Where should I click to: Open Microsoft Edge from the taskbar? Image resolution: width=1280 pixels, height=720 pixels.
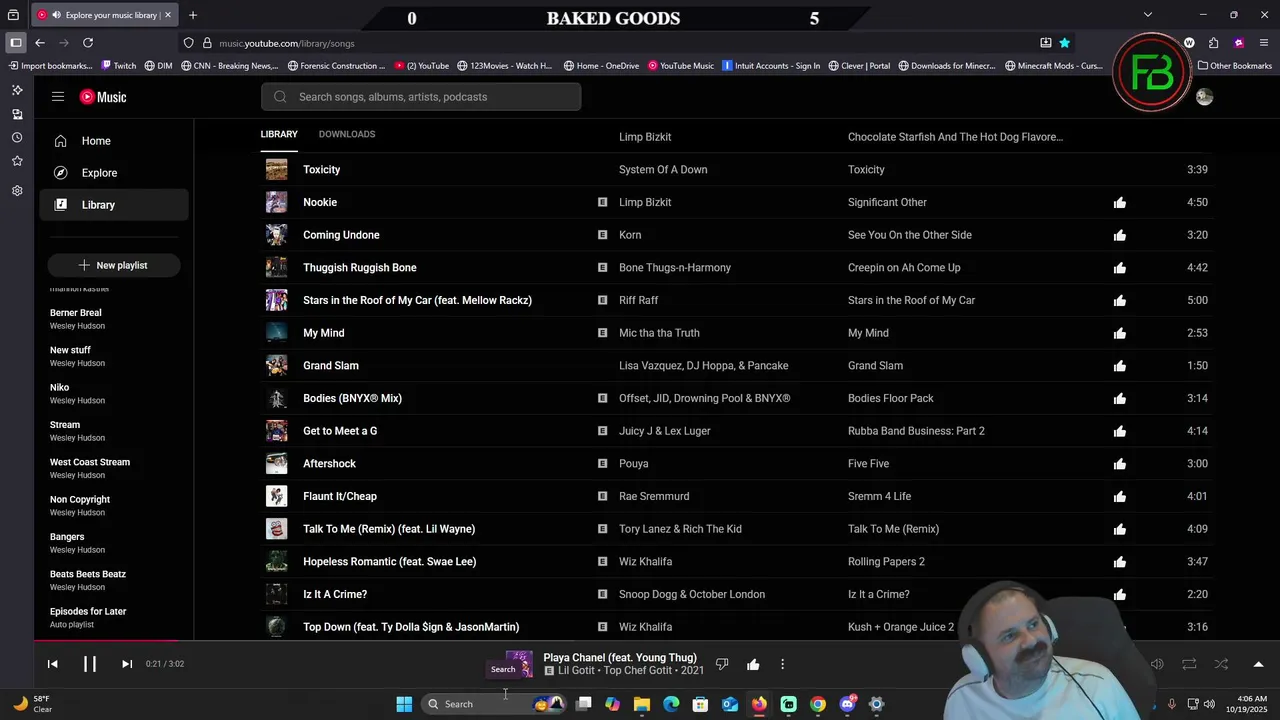pos(671,704)
